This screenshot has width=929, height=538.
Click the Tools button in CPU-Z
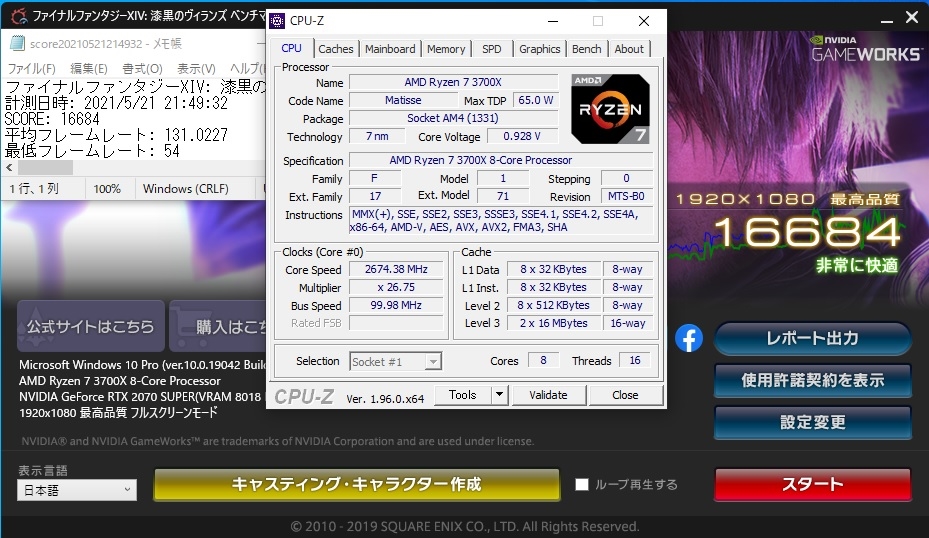coord(463,395)
